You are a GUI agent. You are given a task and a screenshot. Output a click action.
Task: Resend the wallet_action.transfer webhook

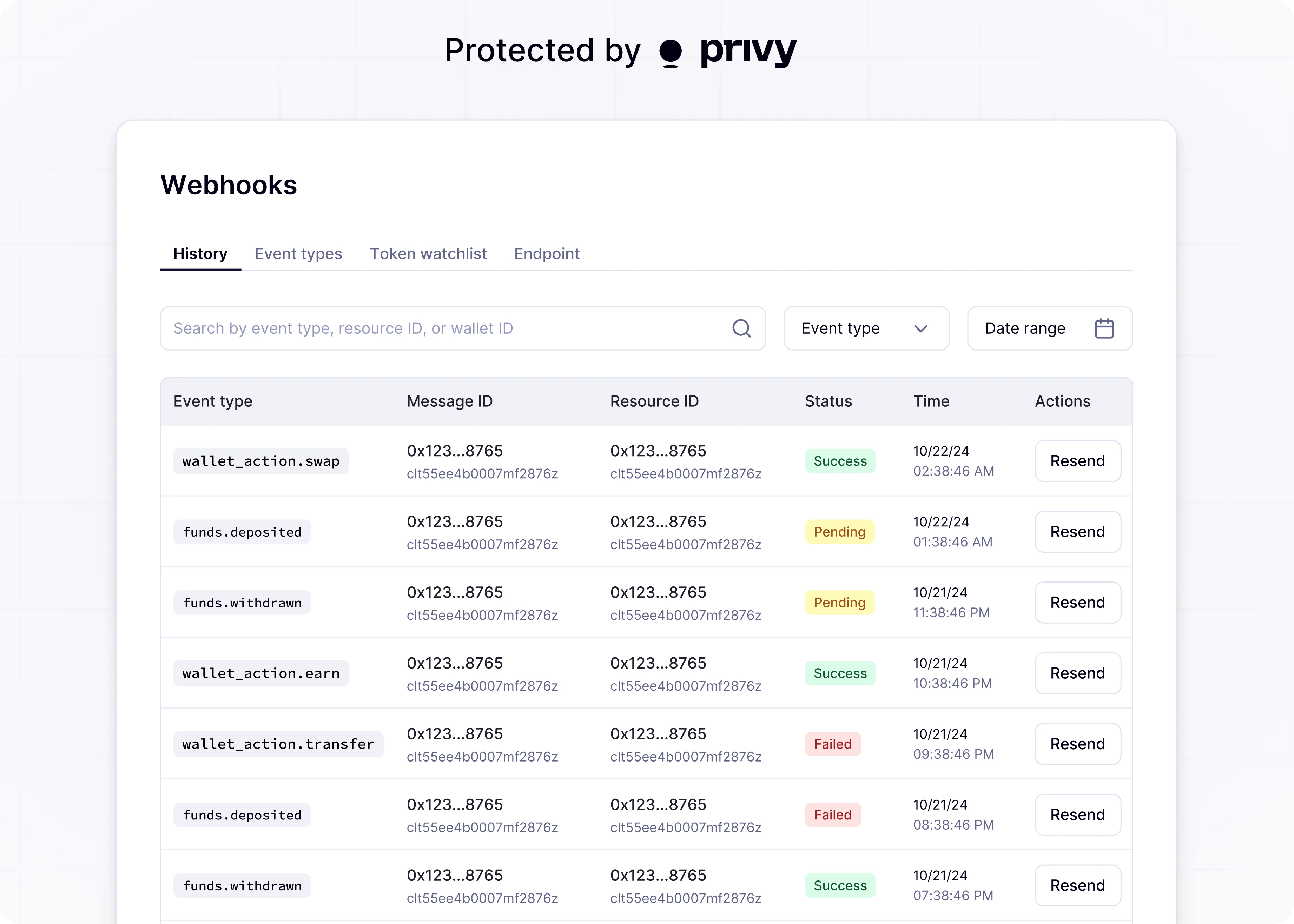pos(1078,744)
